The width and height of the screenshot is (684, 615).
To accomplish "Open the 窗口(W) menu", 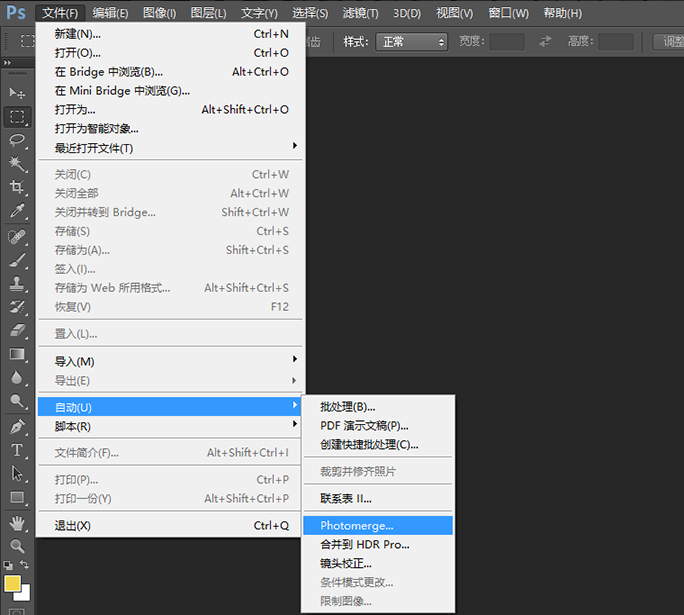I will (x=509, y=13).
